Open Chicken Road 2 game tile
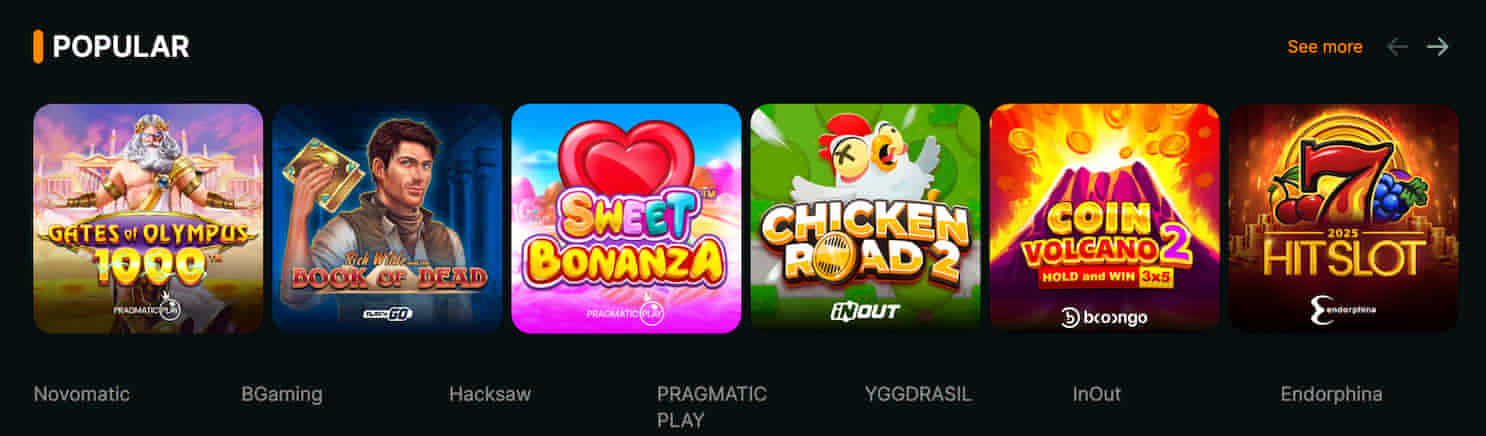This screenshot has width=1486, height=436. 865,218
